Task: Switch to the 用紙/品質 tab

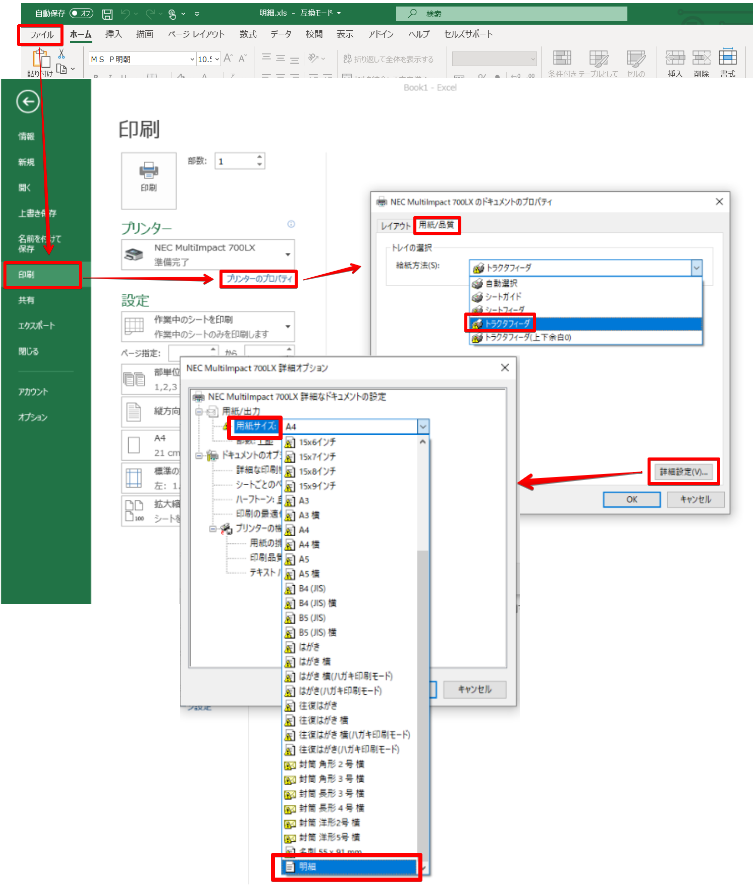Action: (437, 225)
